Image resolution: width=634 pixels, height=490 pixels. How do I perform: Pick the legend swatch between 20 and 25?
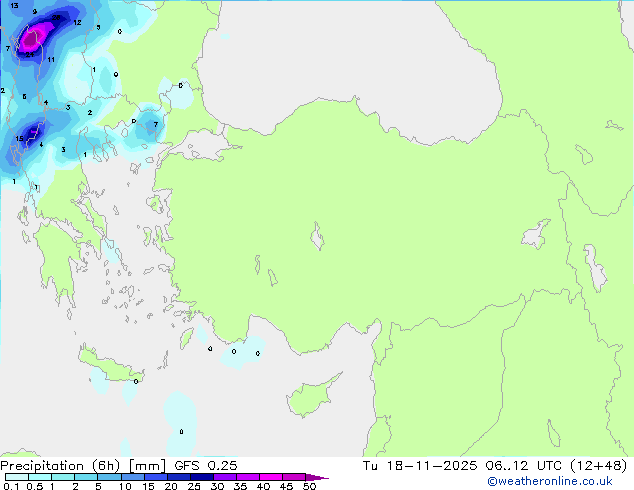(x=178, y=477)
